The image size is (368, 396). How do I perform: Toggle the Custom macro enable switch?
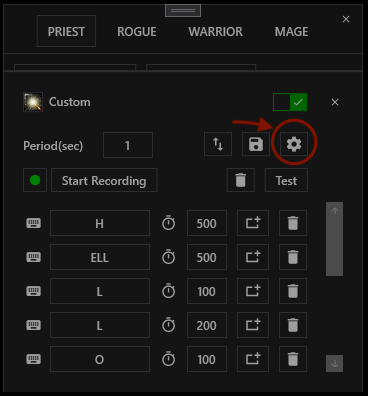[x=290, y=102]
